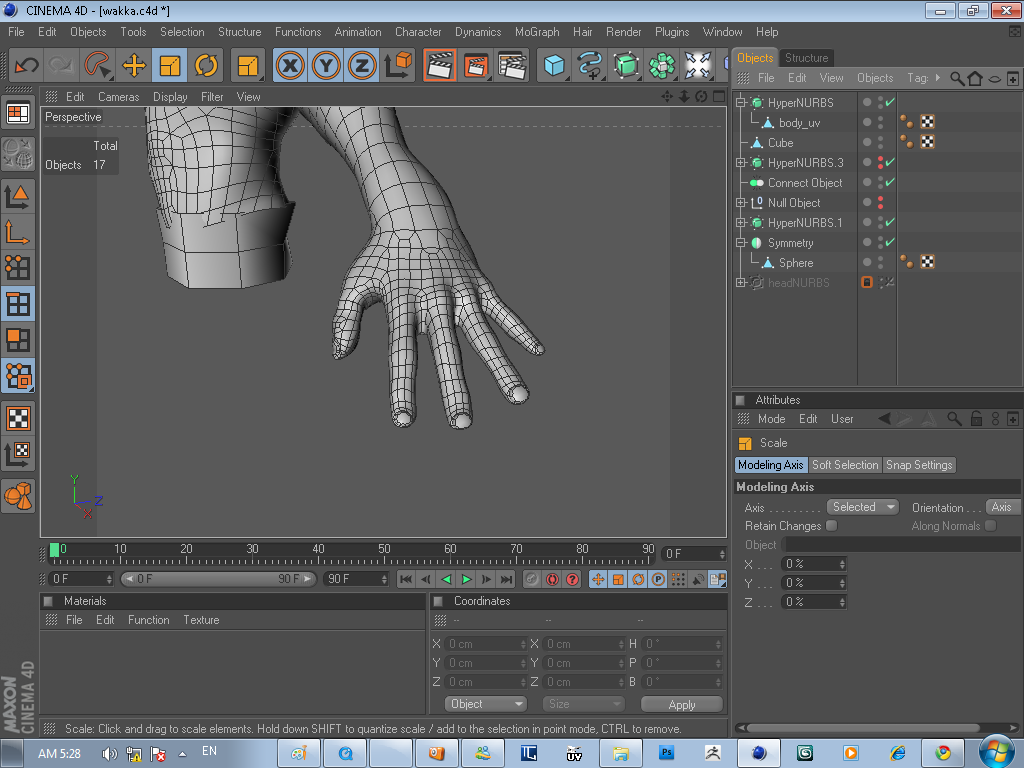The image size is (1024, 768).
Task: Open Photoshop from the taskbar
Action: (666, 753)
